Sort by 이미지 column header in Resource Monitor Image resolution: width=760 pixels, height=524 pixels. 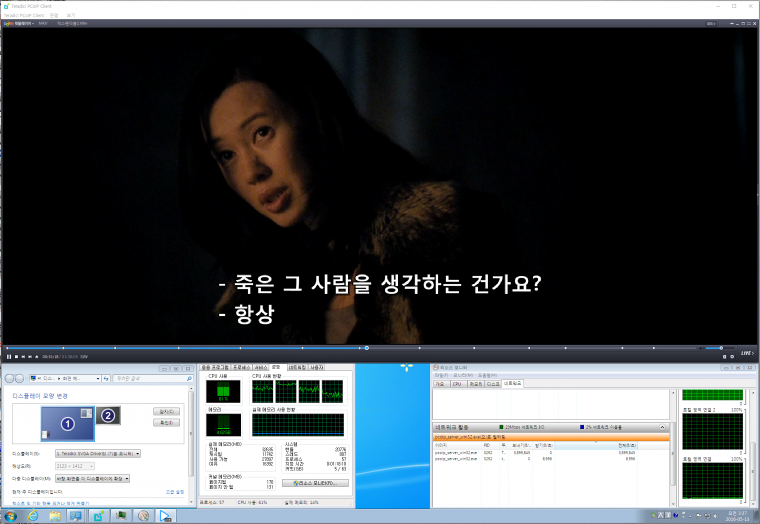point(457,445)
